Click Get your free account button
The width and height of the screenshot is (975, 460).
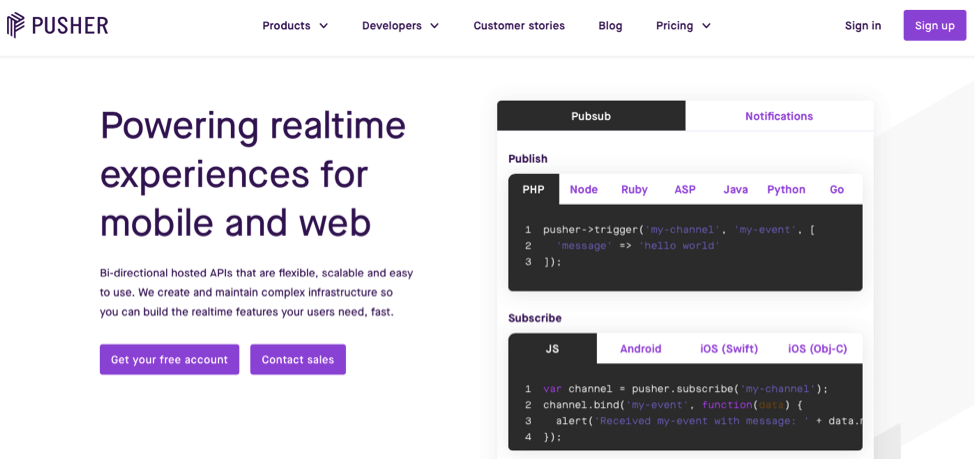tap(169, 359)
